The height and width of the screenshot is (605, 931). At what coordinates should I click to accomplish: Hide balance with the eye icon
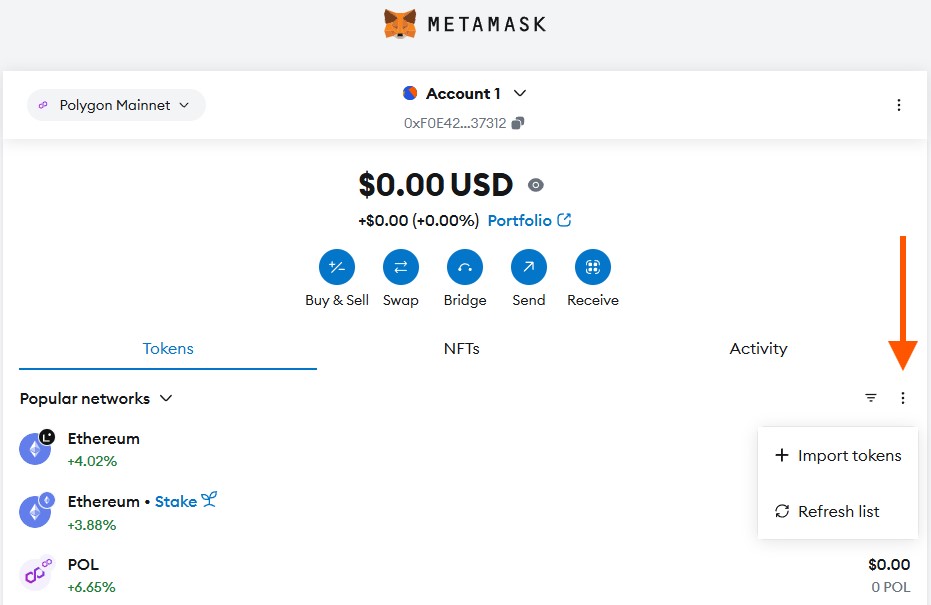(x=536, y=185)
